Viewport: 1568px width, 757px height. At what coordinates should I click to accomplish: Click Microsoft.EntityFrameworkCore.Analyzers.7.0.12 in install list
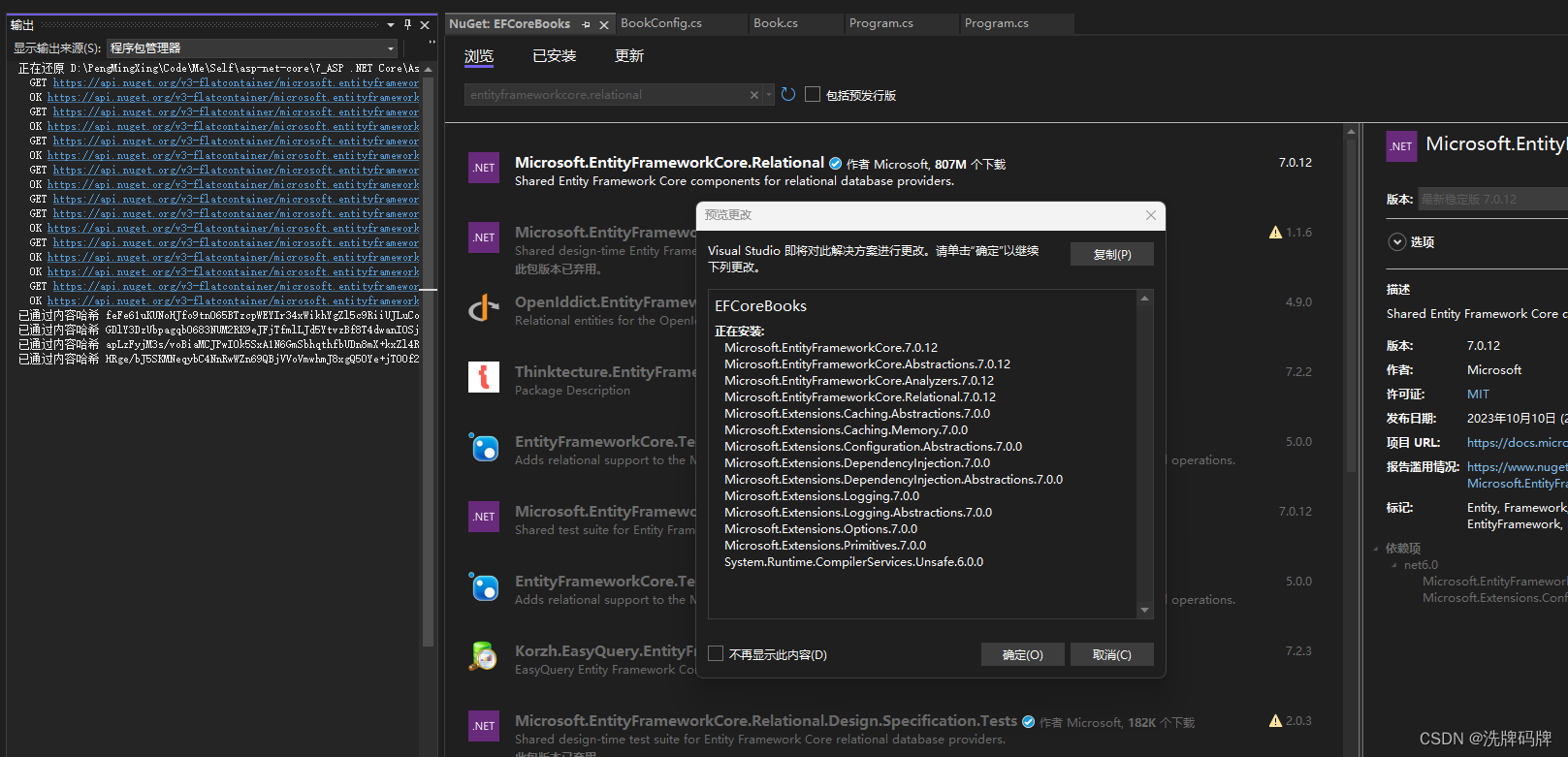859,381
